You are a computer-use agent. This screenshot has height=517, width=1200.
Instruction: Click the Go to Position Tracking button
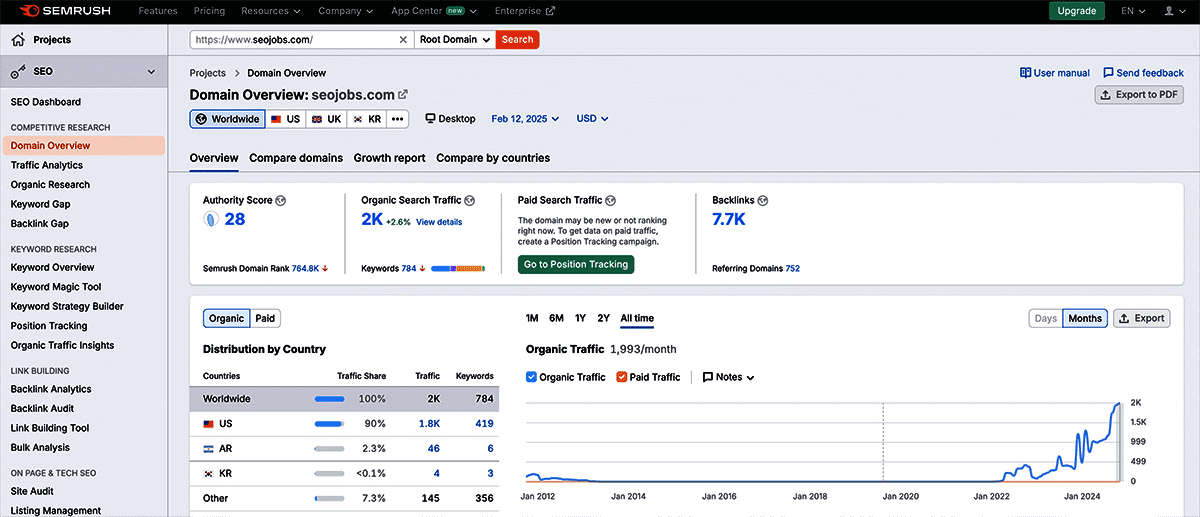(x=576, y=264)
